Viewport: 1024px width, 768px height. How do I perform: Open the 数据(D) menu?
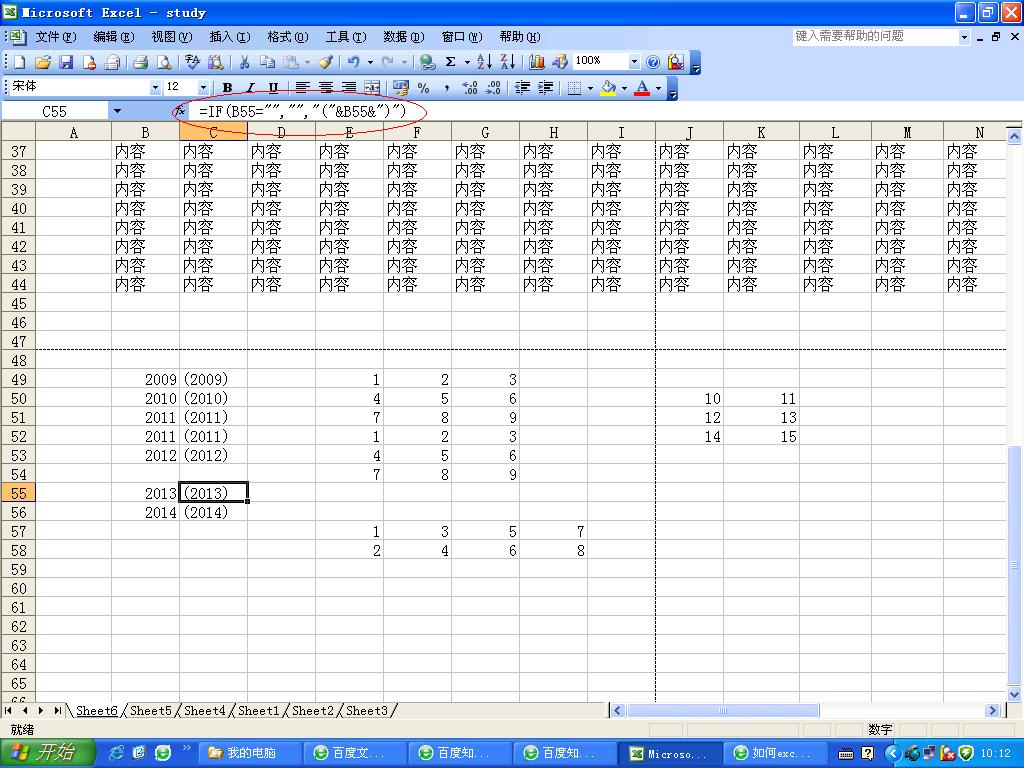(404, 37)
